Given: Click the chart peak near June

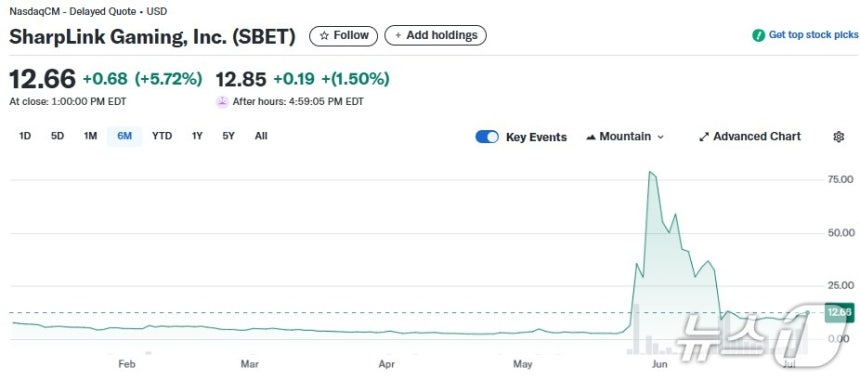Looking at the screenshot, I should click(x=650, y=172).
